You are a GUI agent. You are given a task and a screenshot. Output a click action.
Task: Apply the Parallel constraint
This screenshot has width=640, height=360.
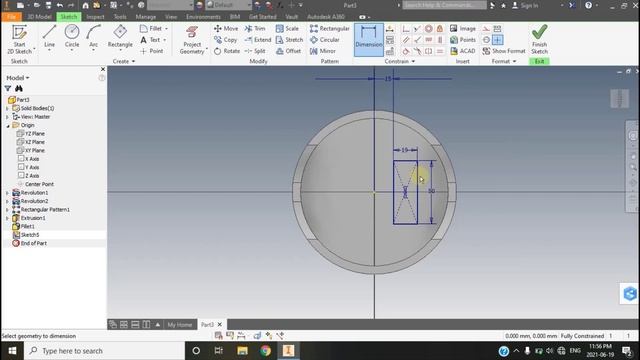[406, 40]
